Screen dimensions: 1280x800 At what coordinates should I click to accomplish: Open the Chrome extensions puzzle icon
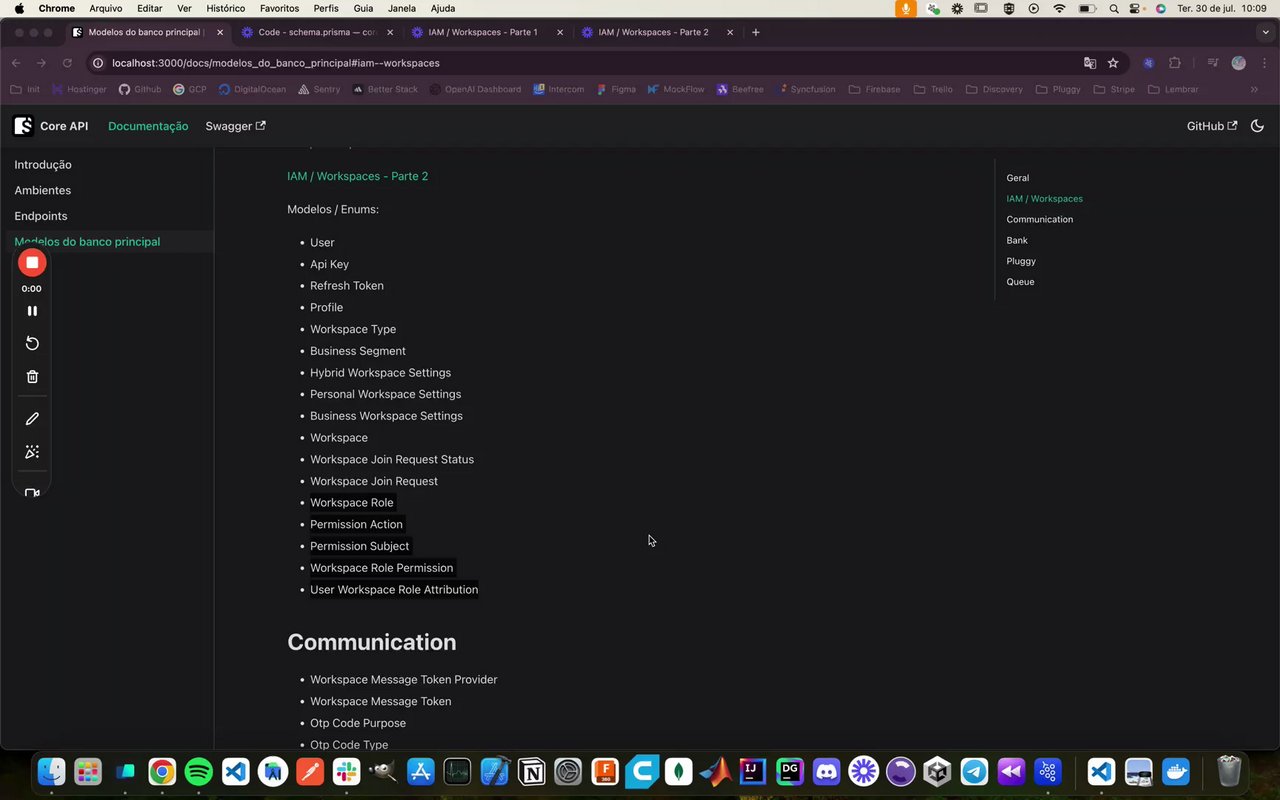(1175, 63)
